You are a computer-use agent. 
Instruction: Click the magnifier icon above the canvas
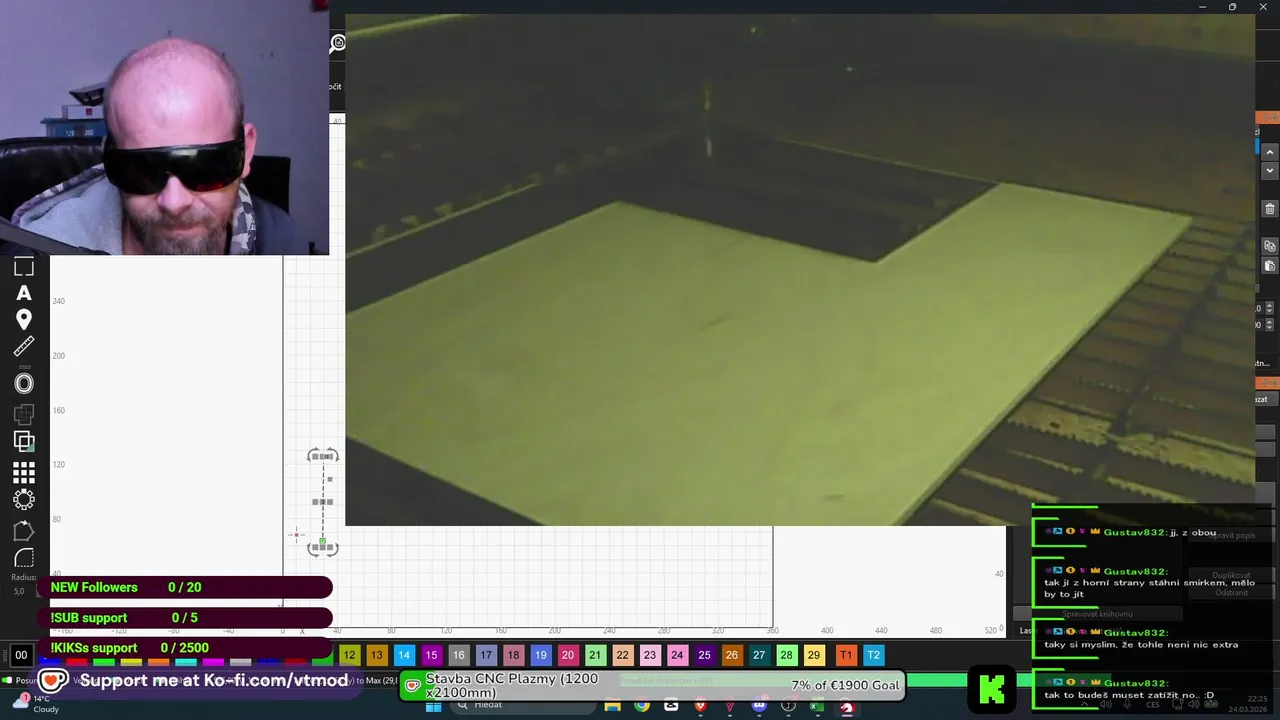[338, 43]
